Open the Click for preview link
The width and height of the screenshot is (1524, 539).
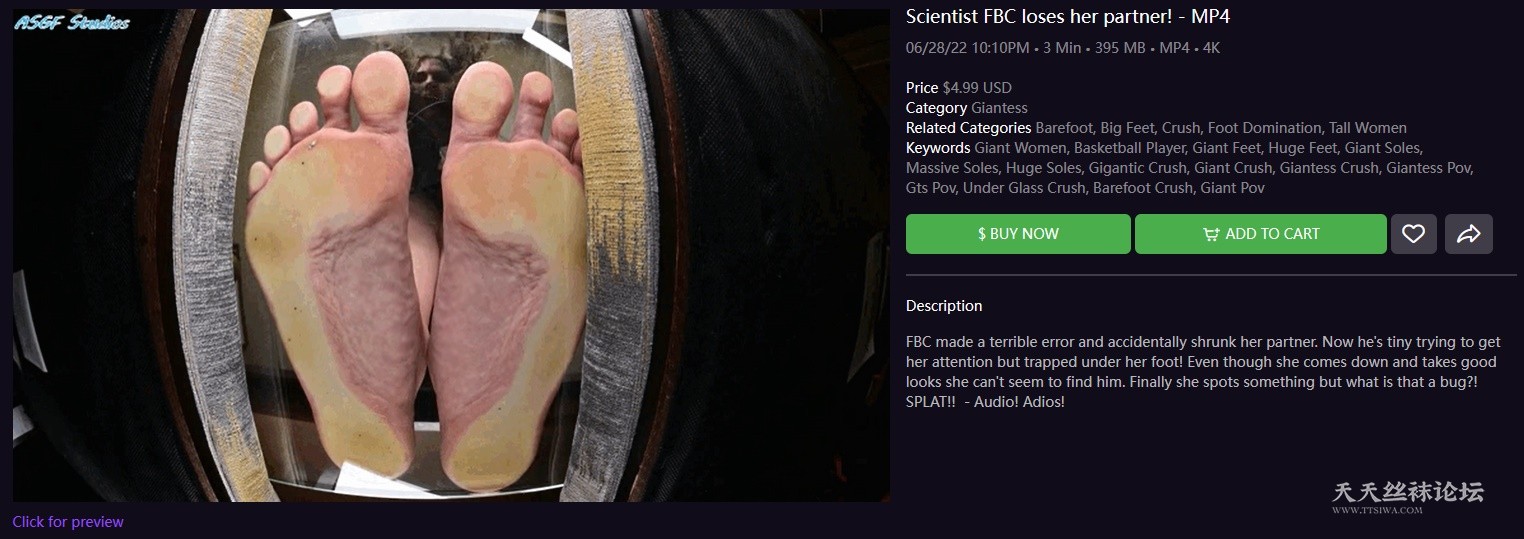(x=68, y=522)
